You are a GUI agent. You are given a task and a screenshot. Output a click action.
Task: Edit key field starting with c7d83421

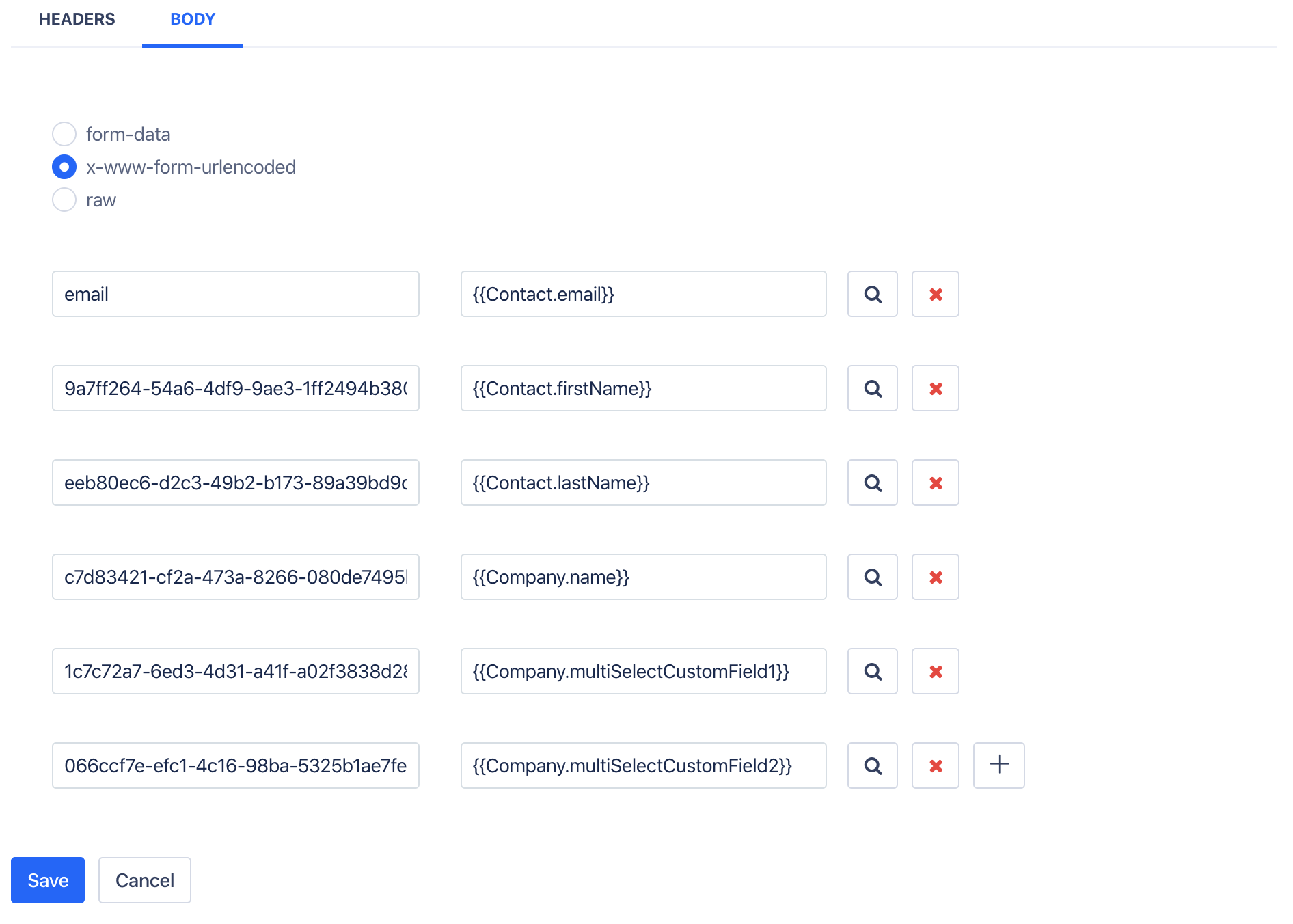pyautogui.click(x=236, y=577)
